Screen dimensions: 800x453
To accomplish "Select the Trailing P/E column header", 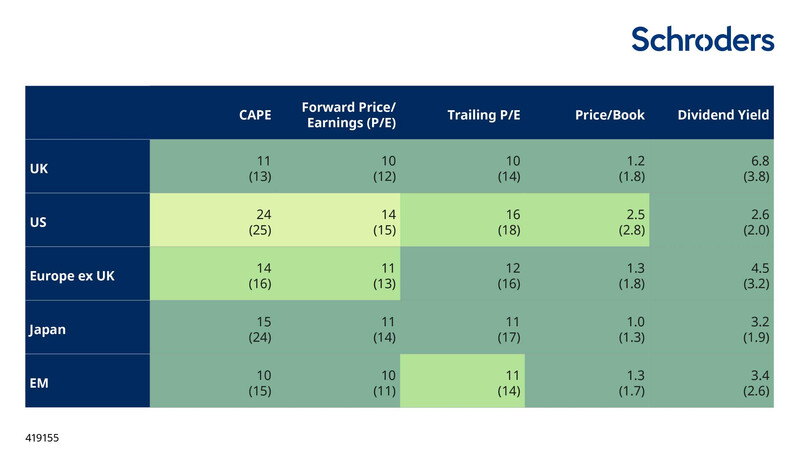I will (x=485, y=115).
